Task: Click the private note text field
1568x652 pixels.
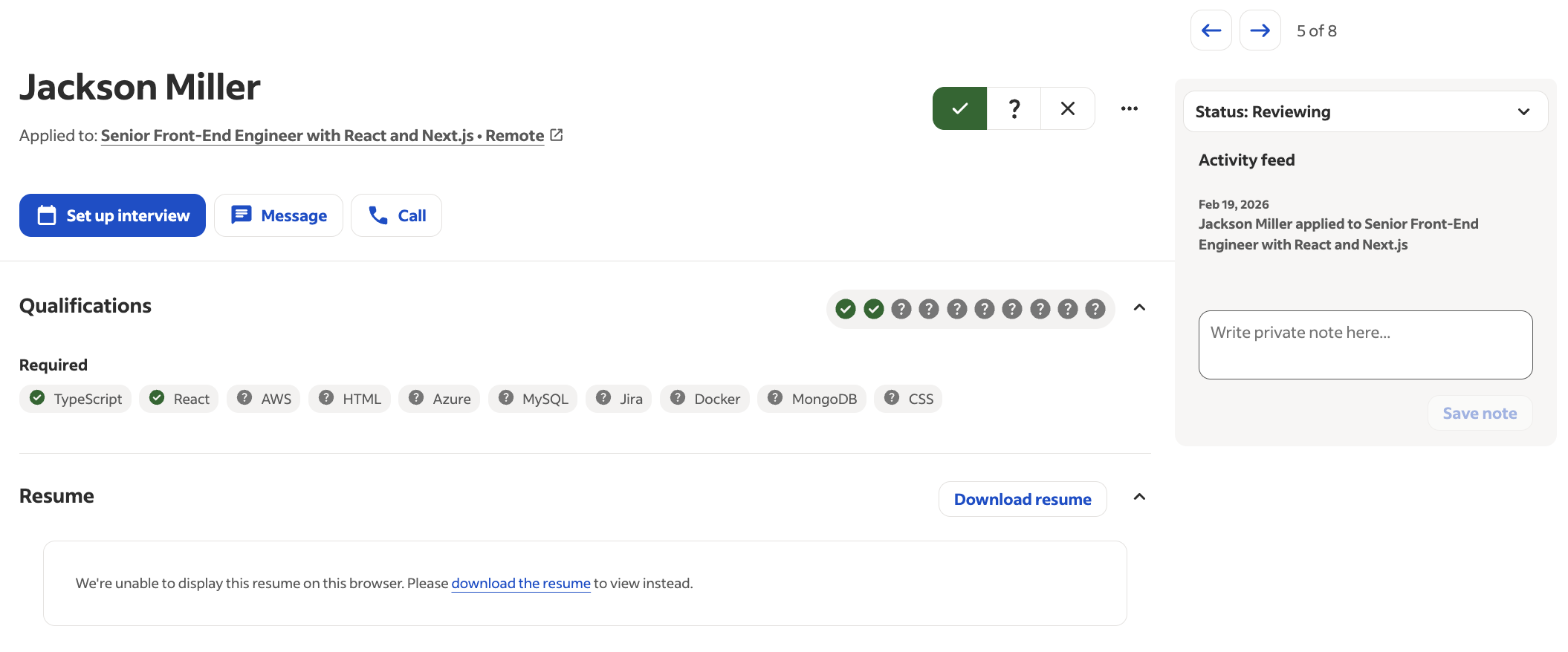Action: (x=1364, y=345)
